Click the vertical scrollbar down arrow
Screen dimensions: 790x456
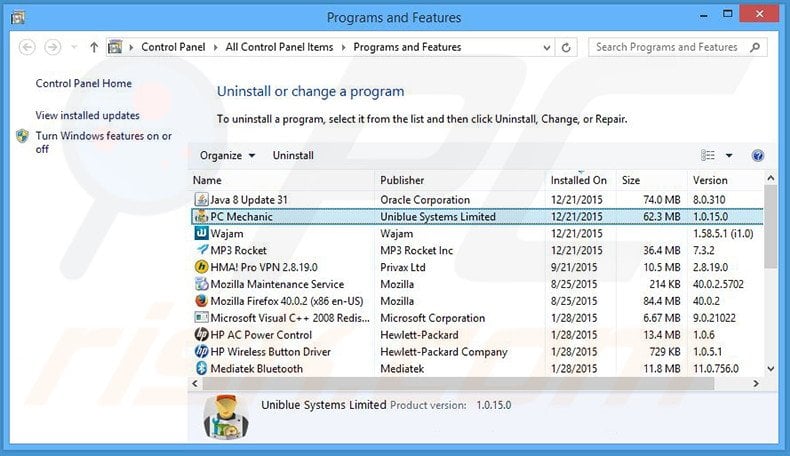pyautogui.click(x=771, y=369)
